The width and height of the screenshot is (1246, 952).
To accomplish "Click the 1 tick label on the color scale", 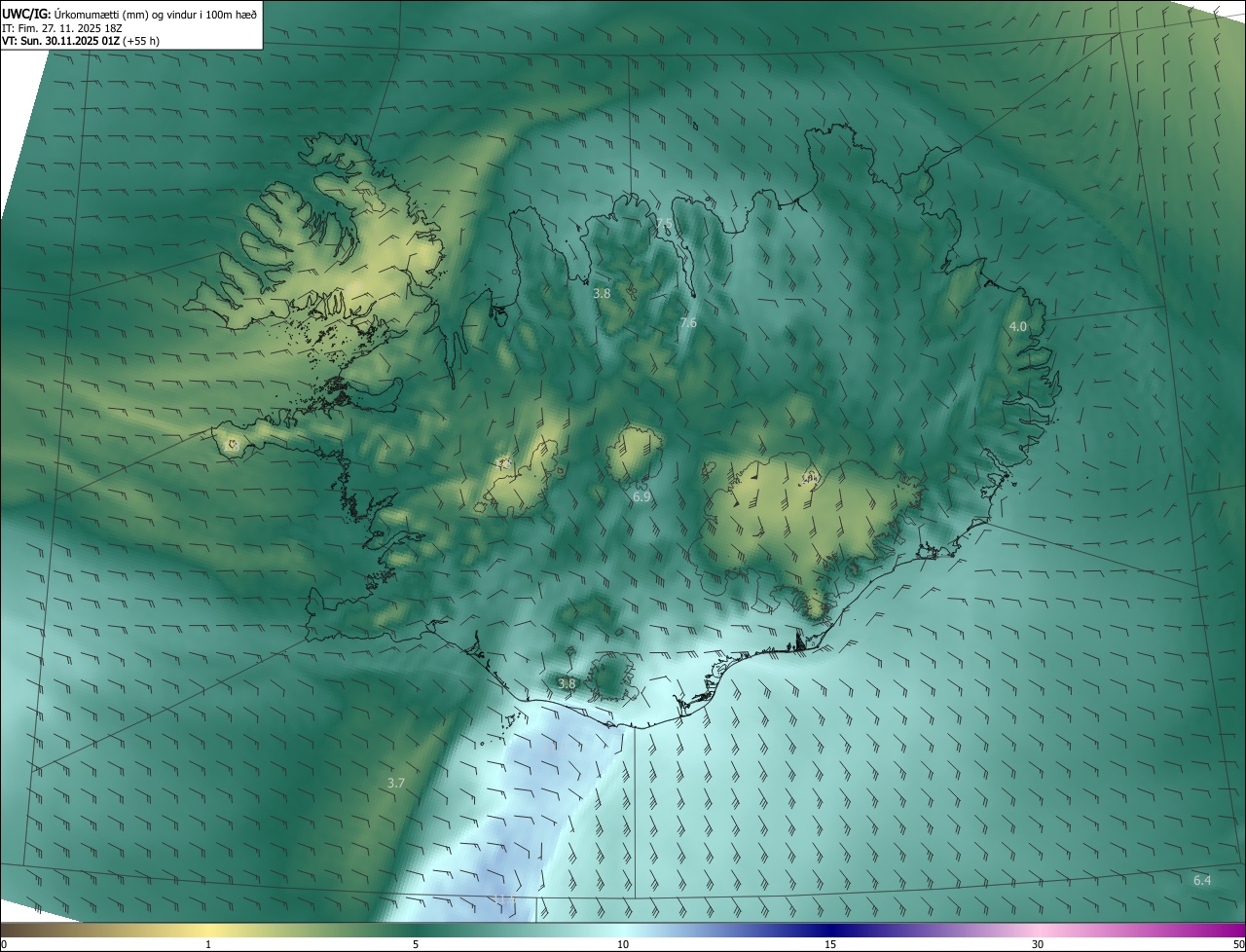I will point(208,944).
